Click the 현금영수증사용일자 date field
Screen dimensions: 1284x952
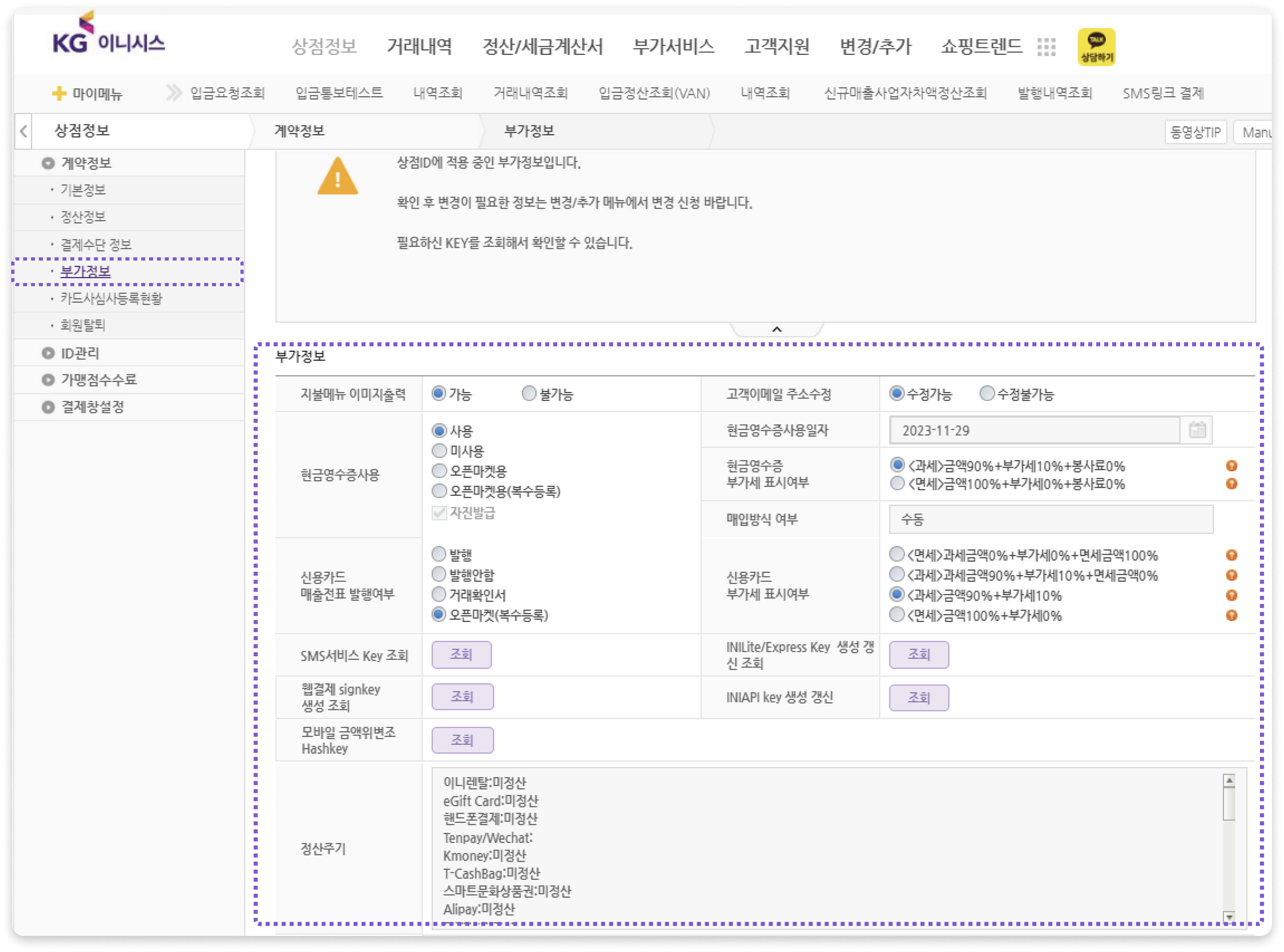(1035, 430)
